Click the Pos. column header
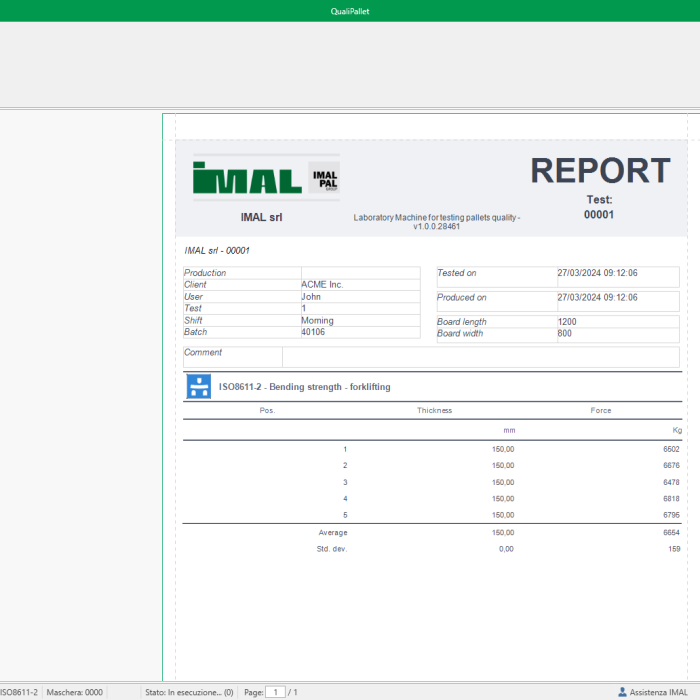 tap(267, 410)
